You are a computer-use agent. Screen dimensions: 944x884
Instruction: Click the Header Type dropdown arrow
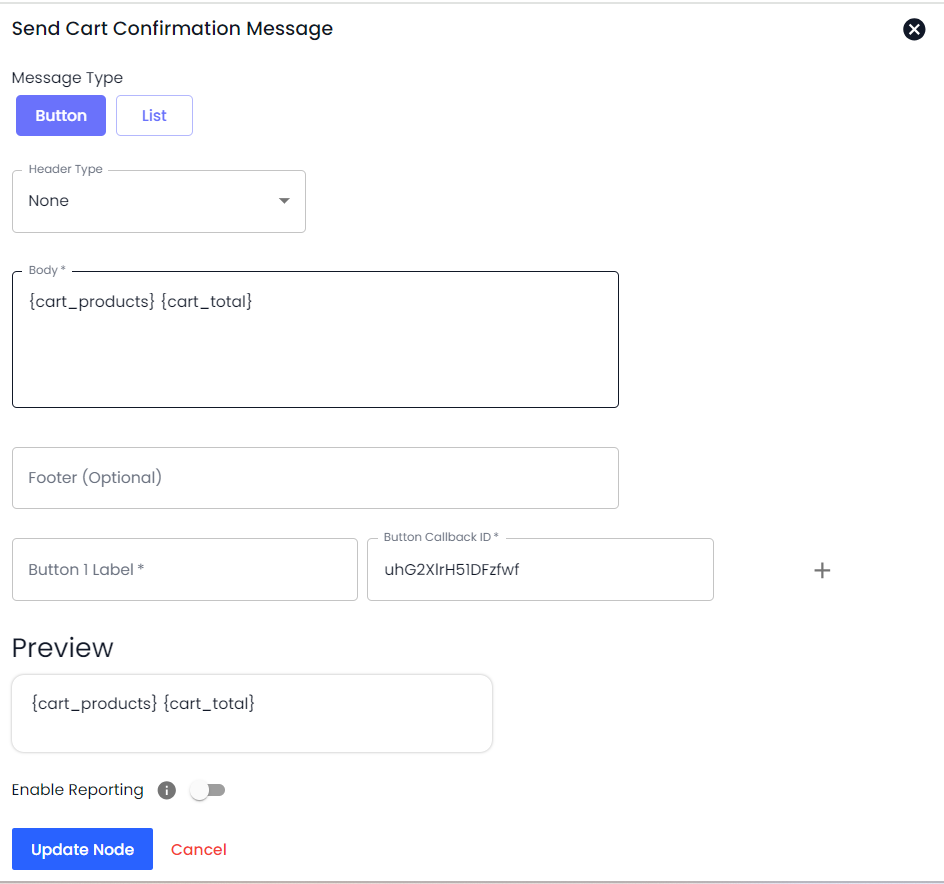(x=284, y=201)
